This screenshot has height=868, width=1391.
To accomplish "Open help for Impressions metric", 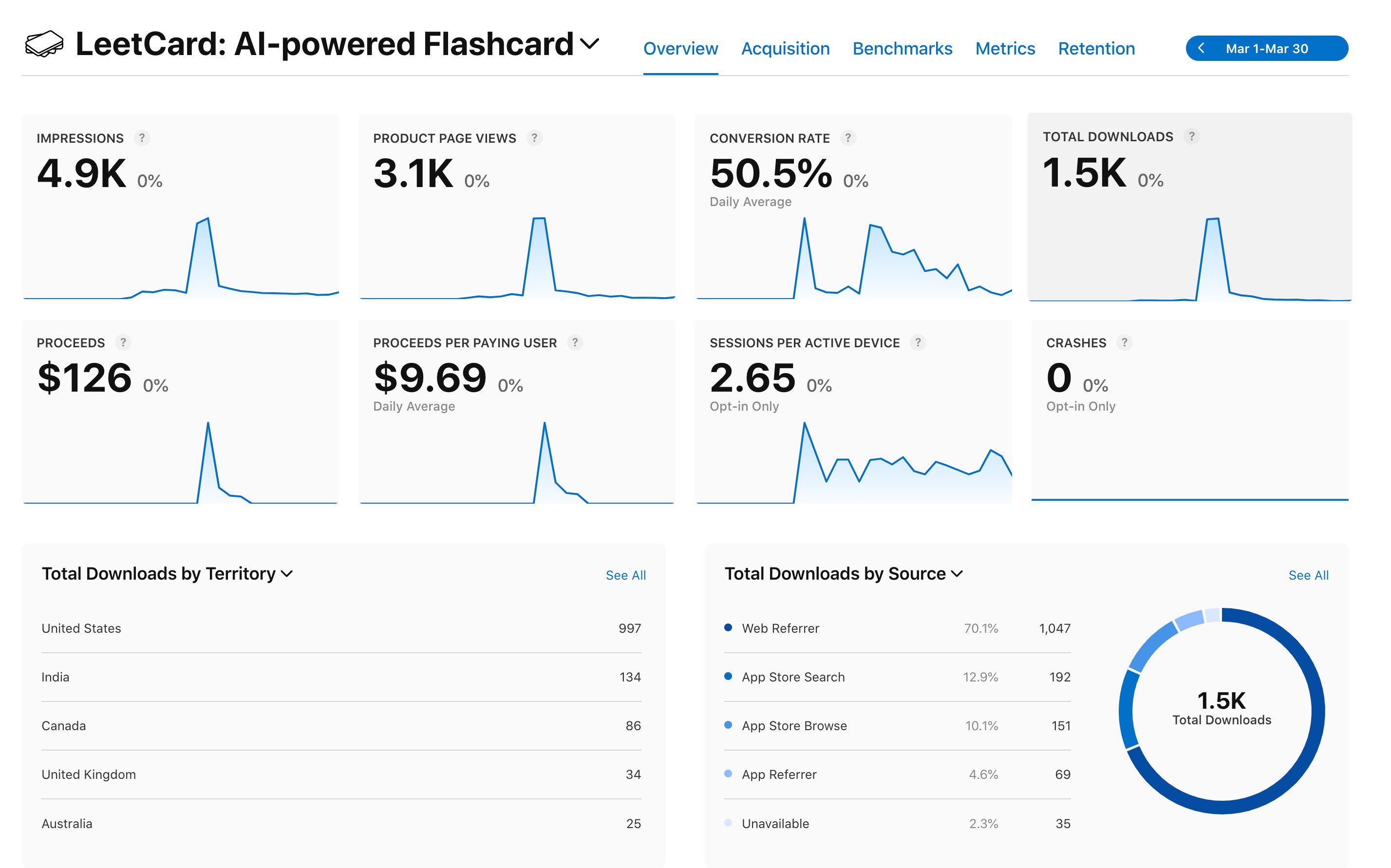I will [x=142, y=138].
